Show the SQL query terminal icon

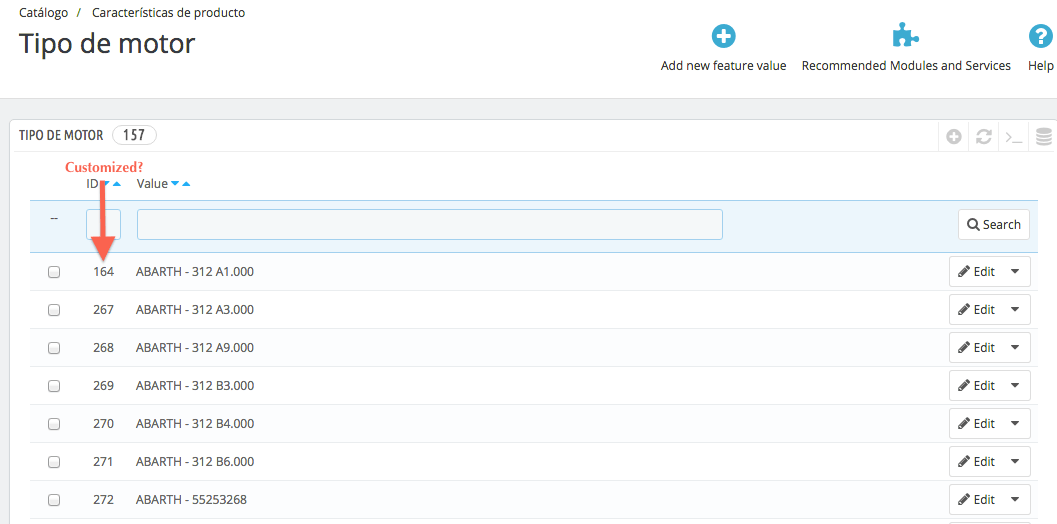[1014, 137]
